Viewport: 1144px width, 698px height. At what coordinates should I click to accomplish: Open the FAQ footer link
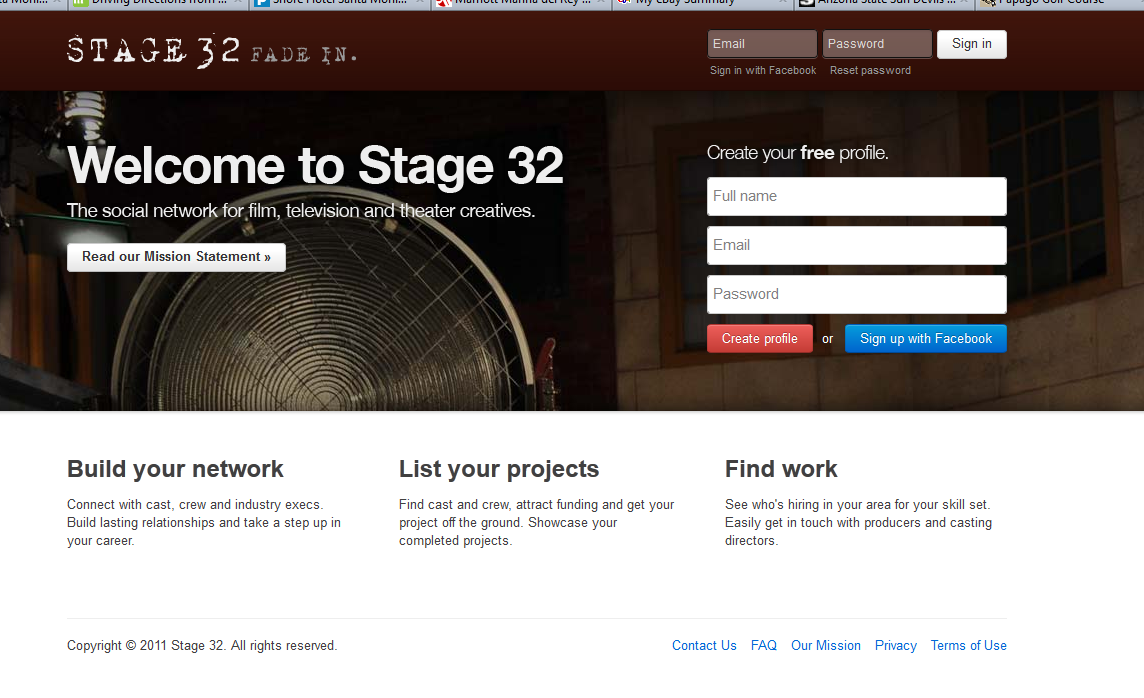coord(763,645)
